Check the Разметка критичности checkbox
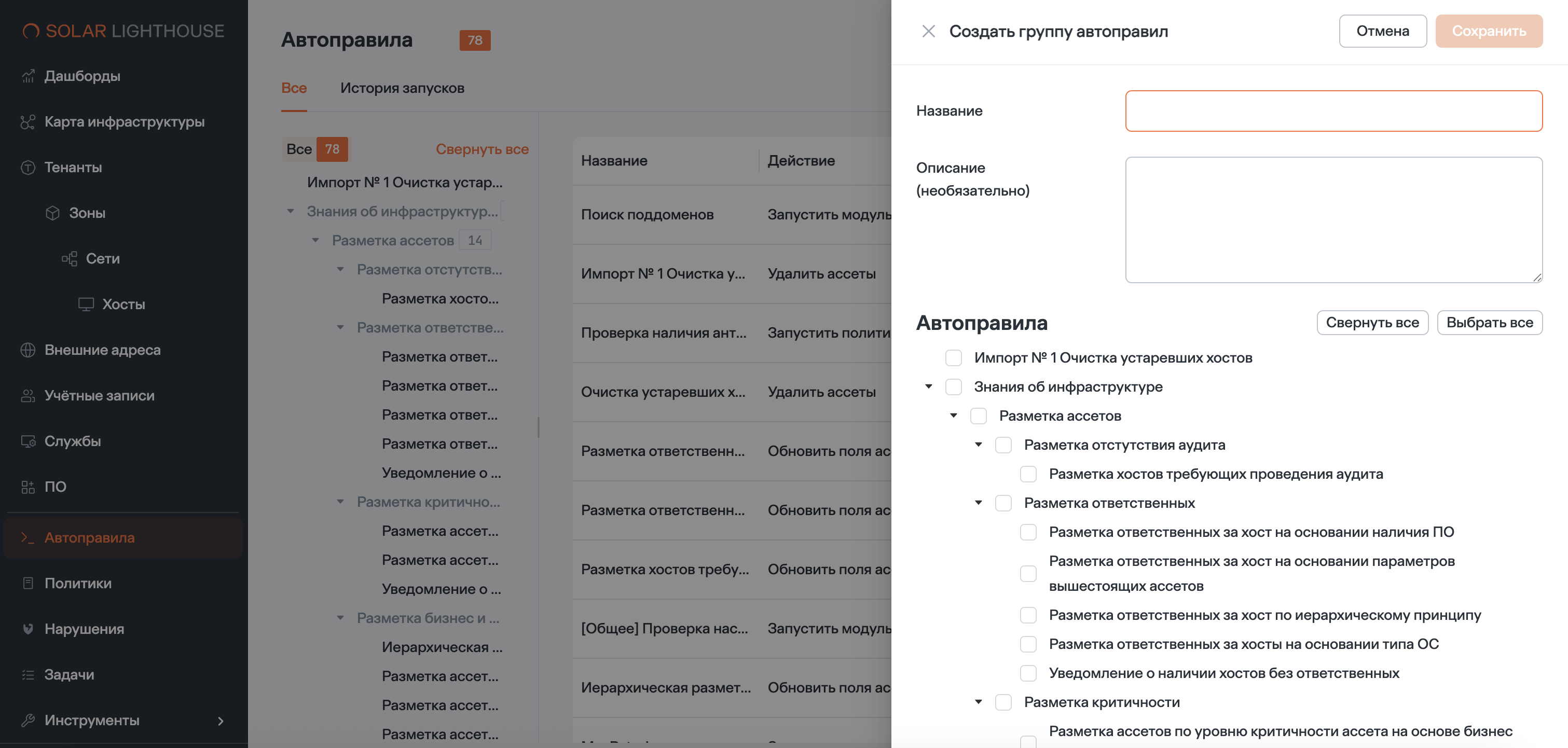 1004,702
